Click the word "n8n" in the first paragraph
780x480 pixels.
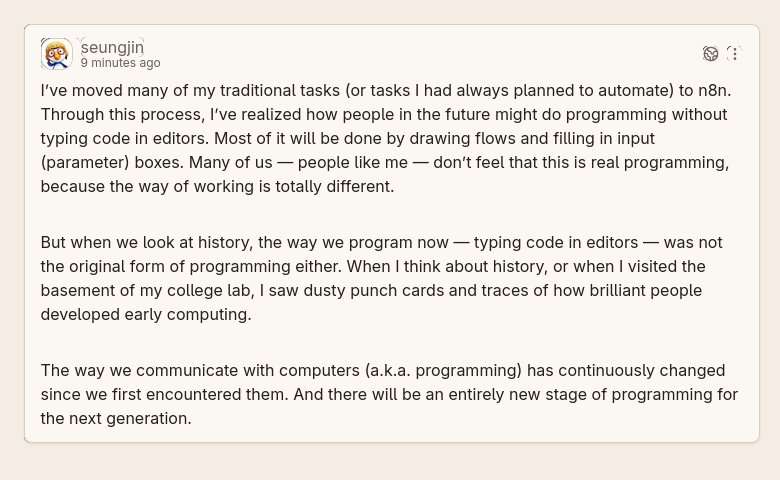717,90
